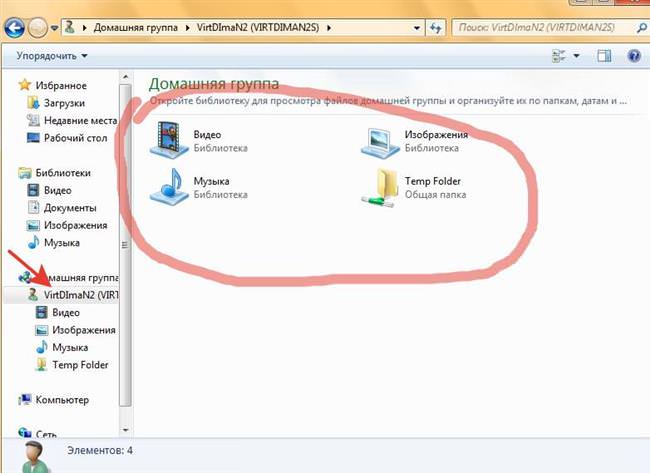The height and width of the screenshot is (473, 650).
Task: Click the Изображения icon under Библиотеки
Action: pyautogui.click(x=33, y=225)
